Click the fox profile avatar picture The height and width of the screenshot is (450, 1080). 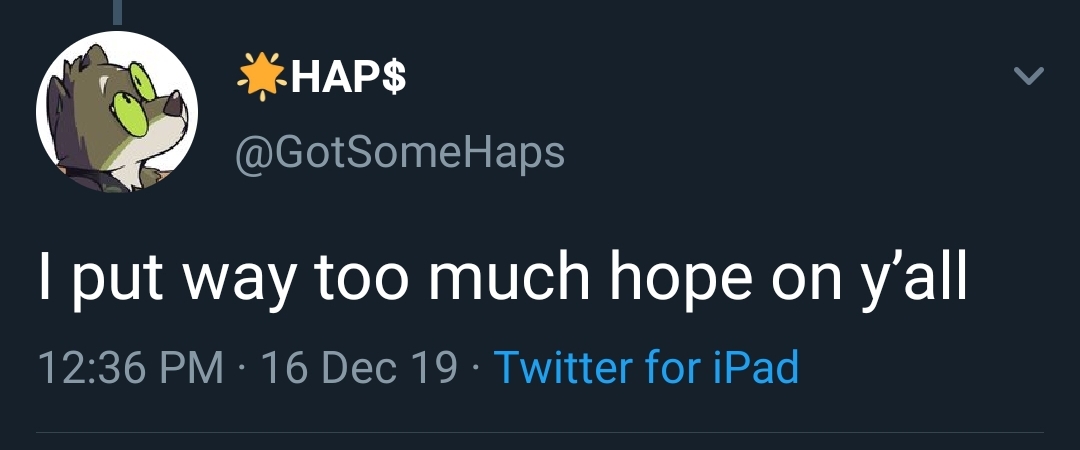pyautogui.click(x=116, y=110)
